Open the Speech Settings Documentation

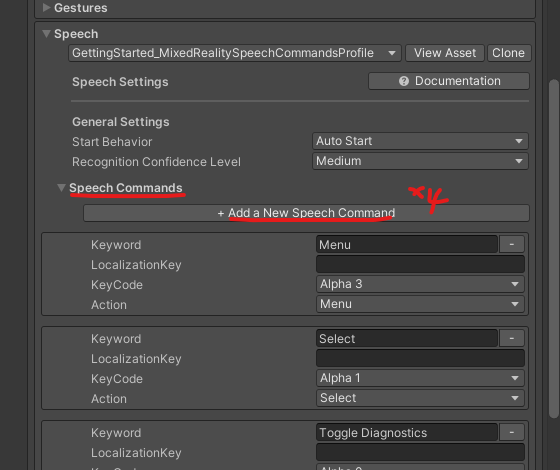pyautogui.click(x=449, y=81)
